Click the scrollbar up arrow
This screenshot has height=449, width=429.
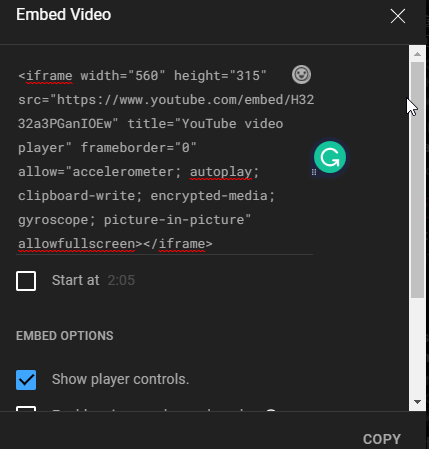tap(417, 54)
